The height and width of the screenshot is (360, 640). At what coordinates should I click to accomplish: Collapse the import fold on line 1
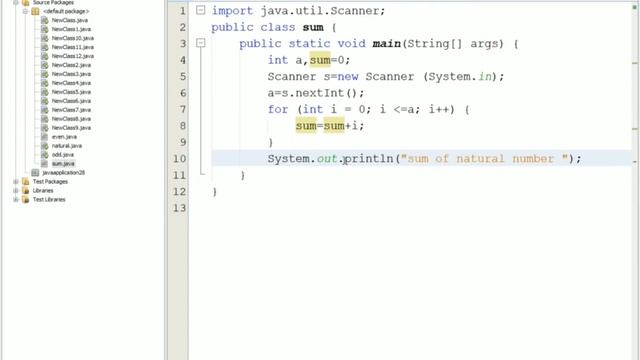coord(200,10)
